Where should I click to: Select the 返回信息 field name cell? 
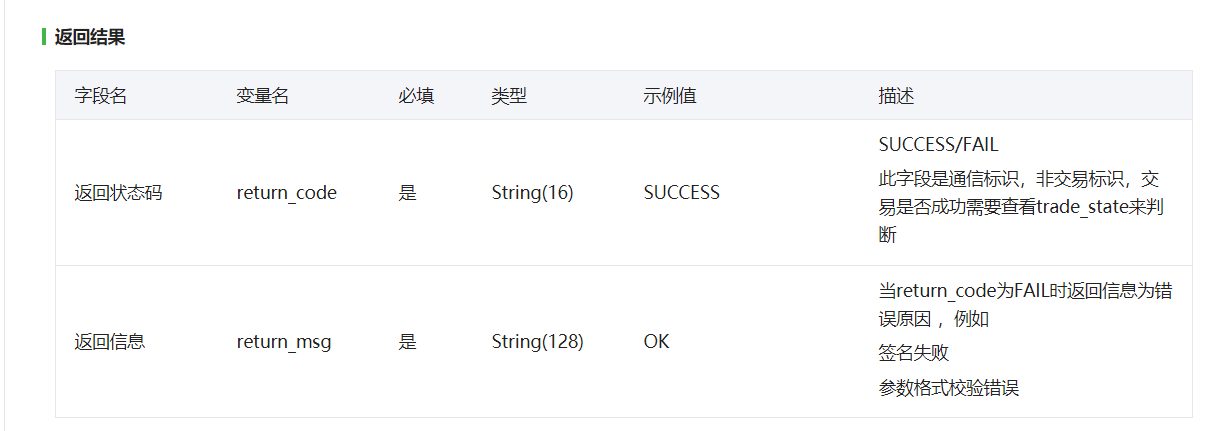tap(110, 341)
